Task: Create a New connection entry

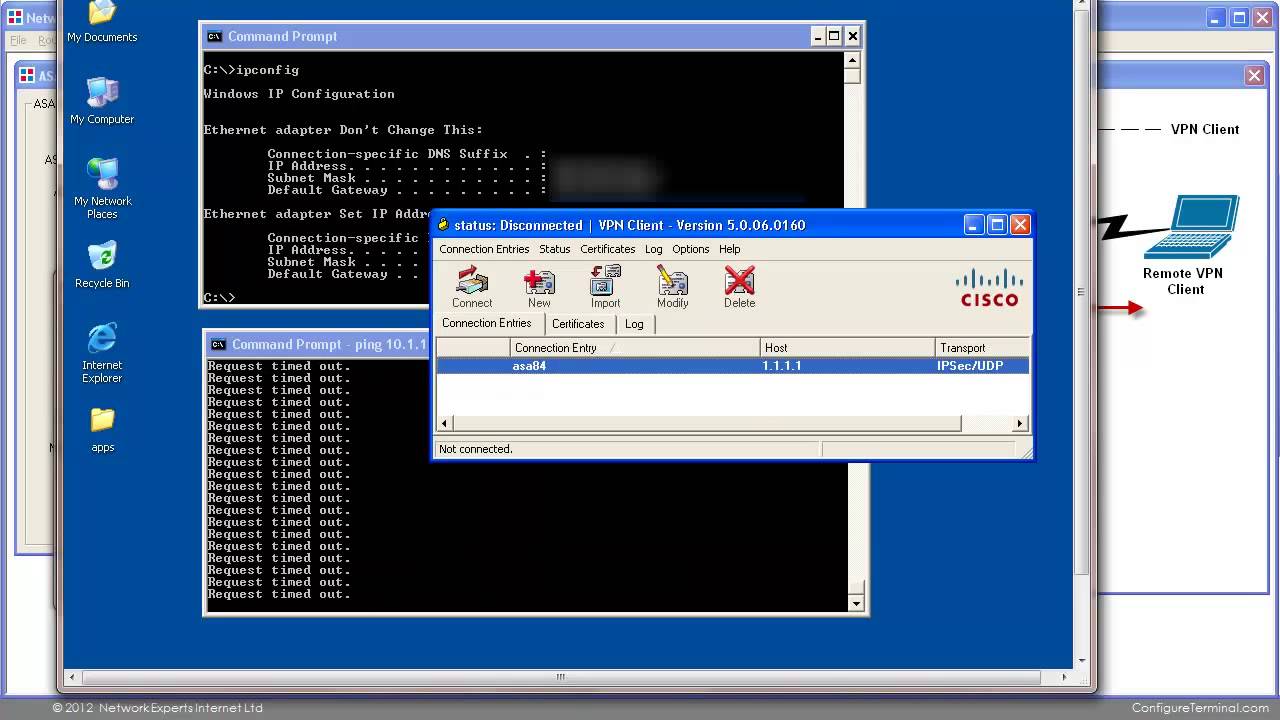Action: click(x=539, y=287)
